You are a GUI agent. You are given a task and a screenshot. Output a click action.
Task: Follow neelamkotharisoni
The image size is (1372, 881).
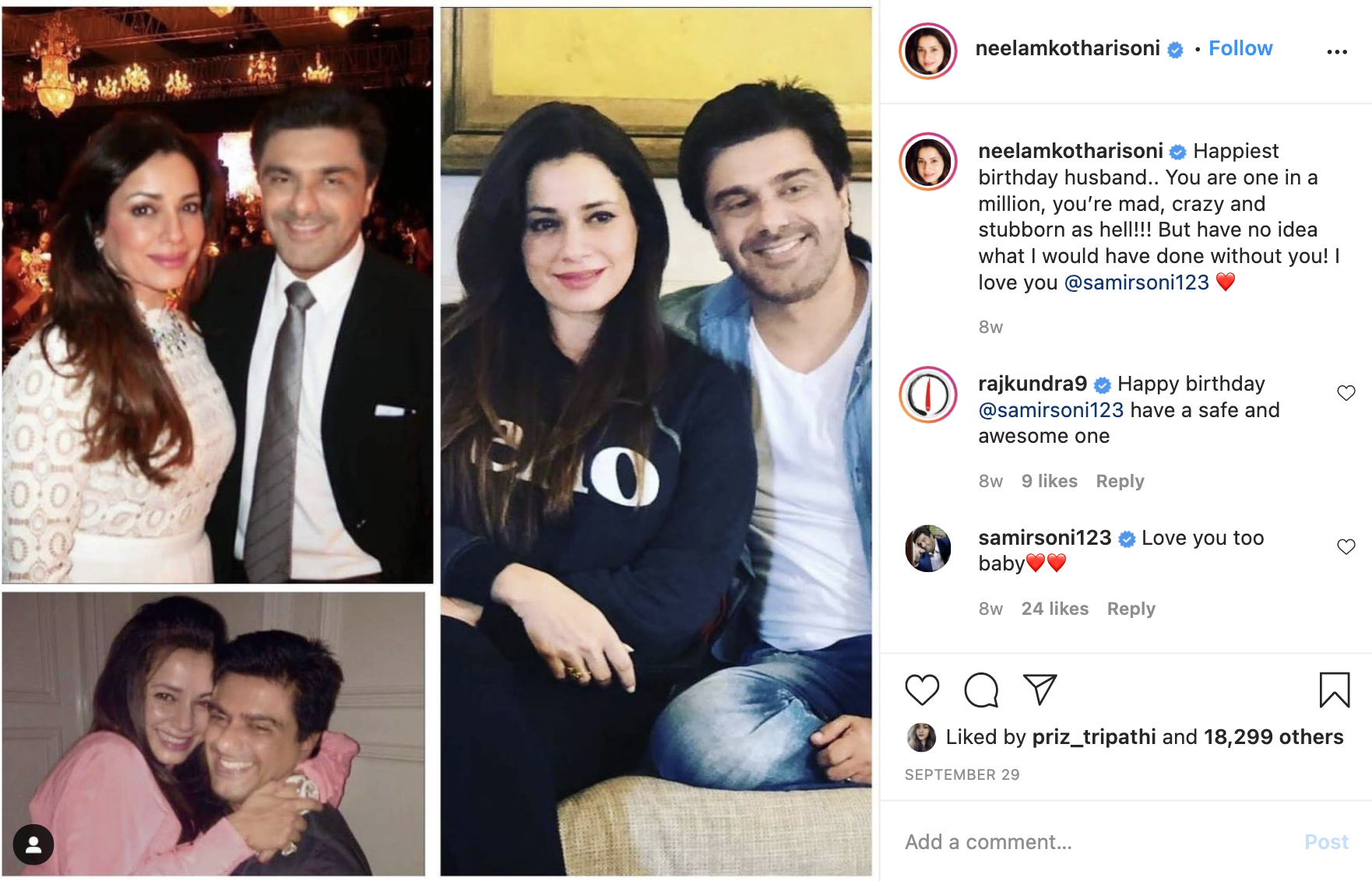1240,48
